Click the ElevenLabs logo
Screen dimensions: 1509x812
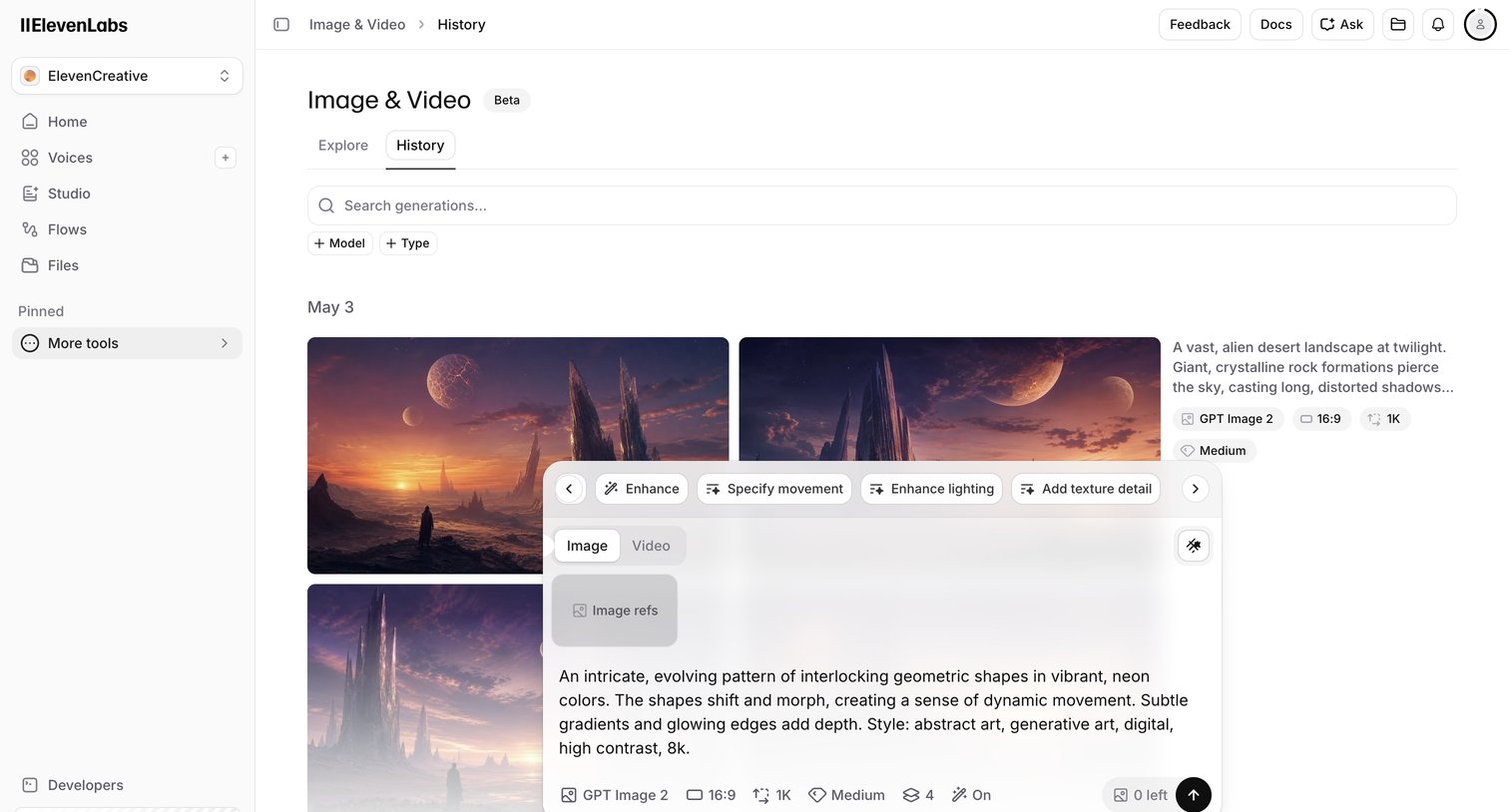coord(74,25)
